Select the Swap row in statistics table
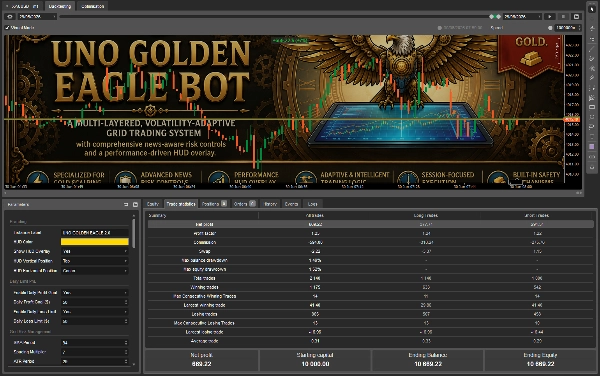Image resolution: width=600 pixels, height=376 pixels. [x=370, y=251]
